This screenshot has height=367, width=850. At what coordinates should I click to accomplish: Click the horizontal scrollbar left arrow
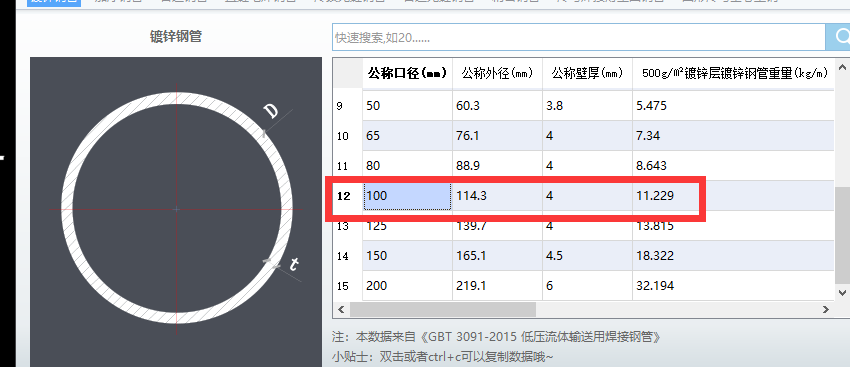[342, 310]
